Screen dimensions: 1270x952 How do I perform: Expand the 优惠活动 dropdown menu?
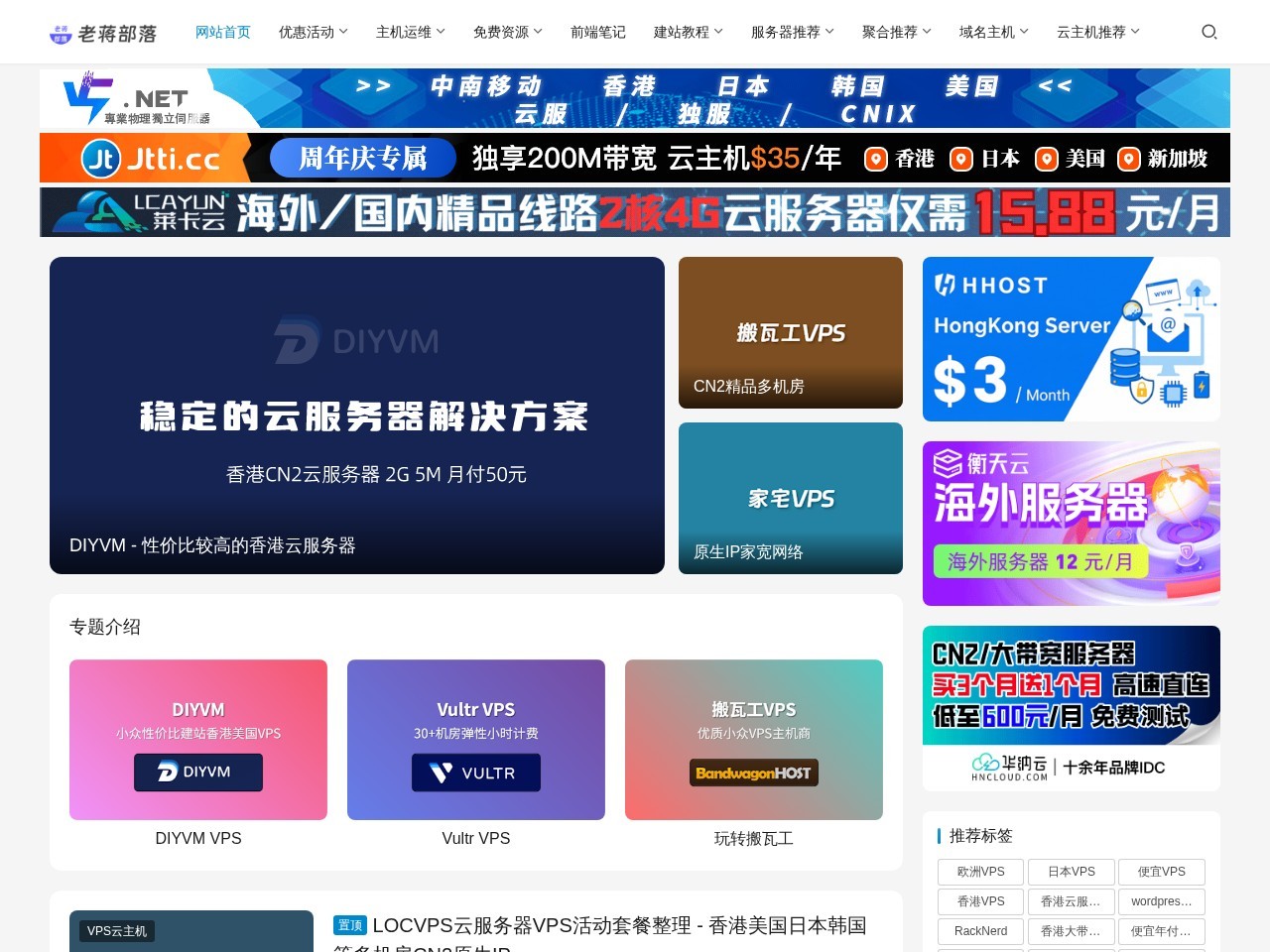(313, 32)
